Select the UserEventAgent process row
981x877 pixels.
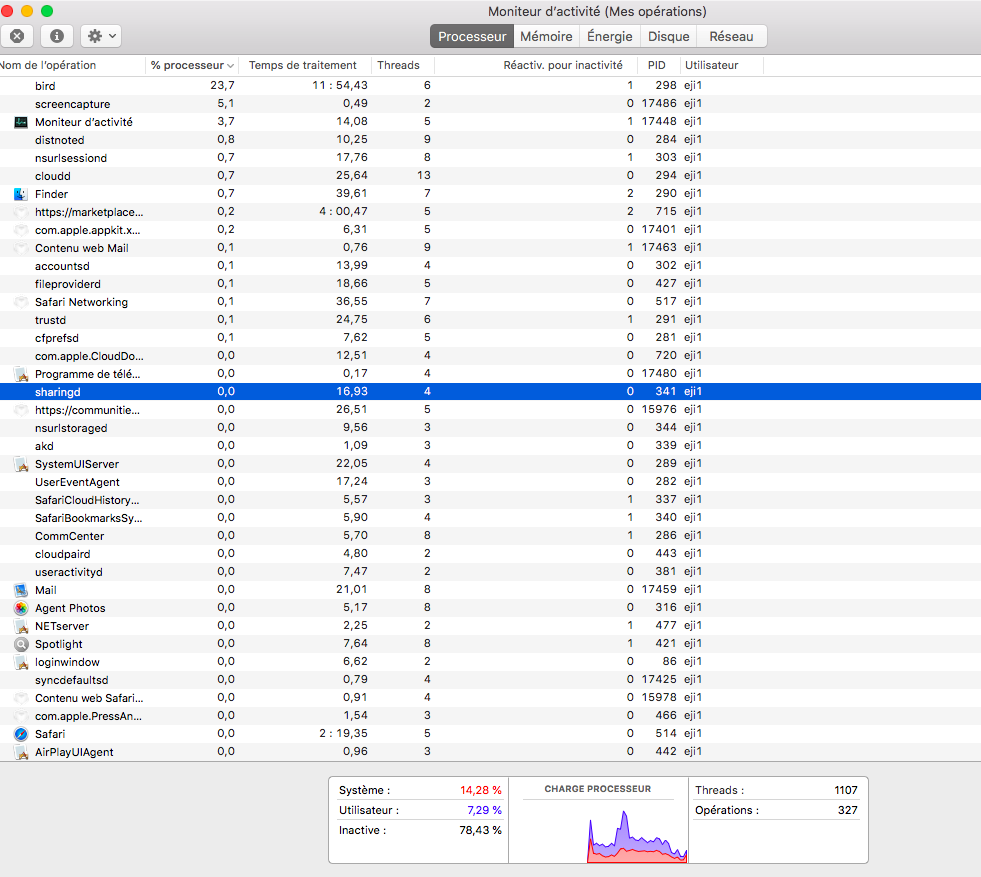(490, 482)
